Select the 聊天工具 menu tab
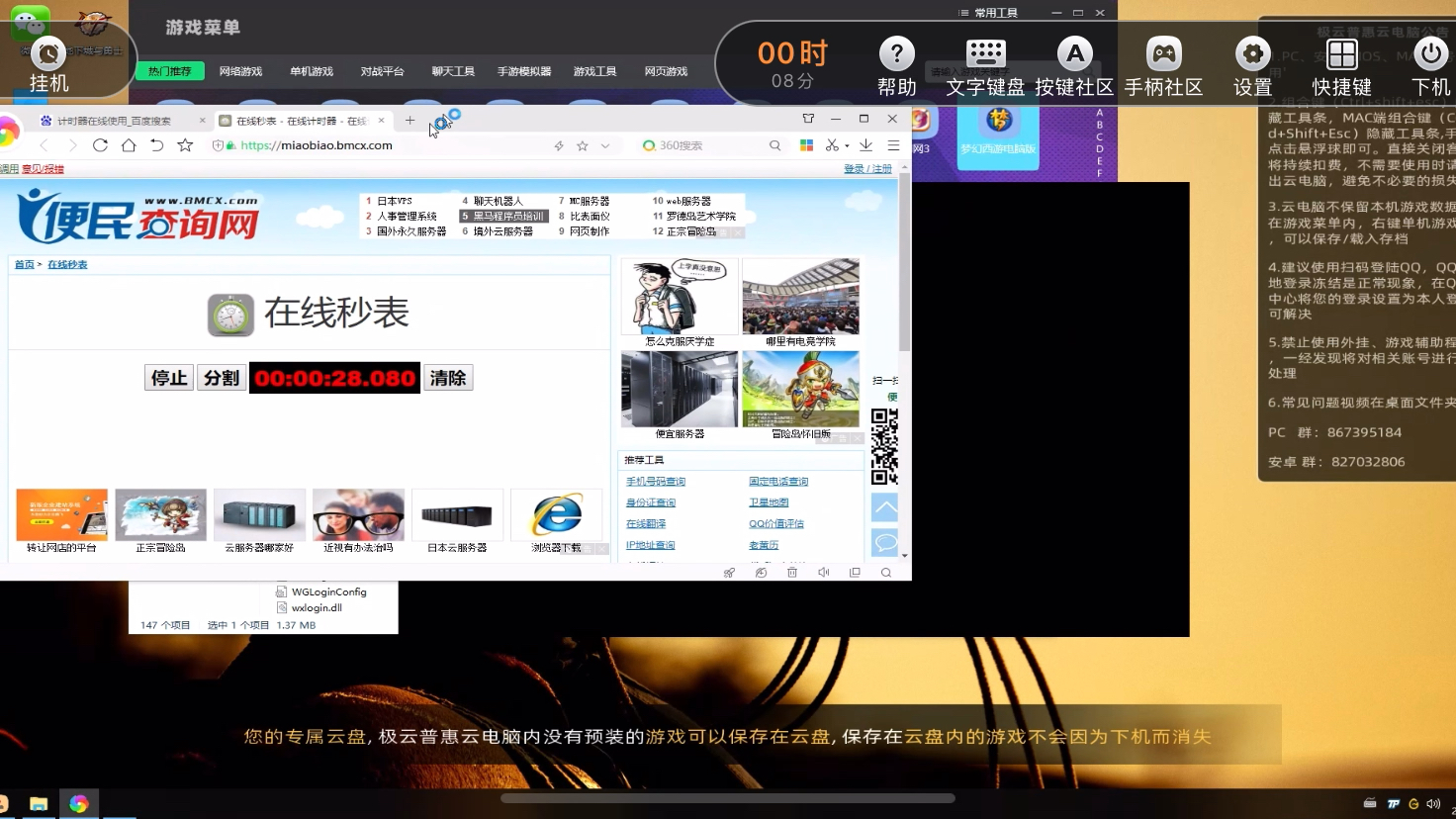The height and width of the screenshot is (819, 1456). pos(453,71)
